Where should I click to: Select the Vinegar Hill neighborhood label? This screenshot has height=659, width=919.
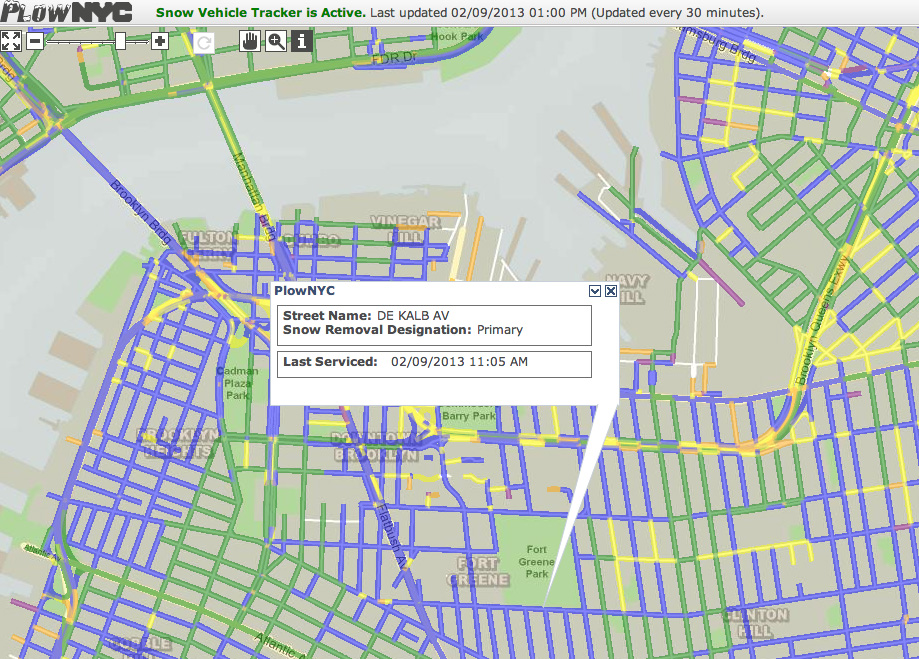[405, 228]
